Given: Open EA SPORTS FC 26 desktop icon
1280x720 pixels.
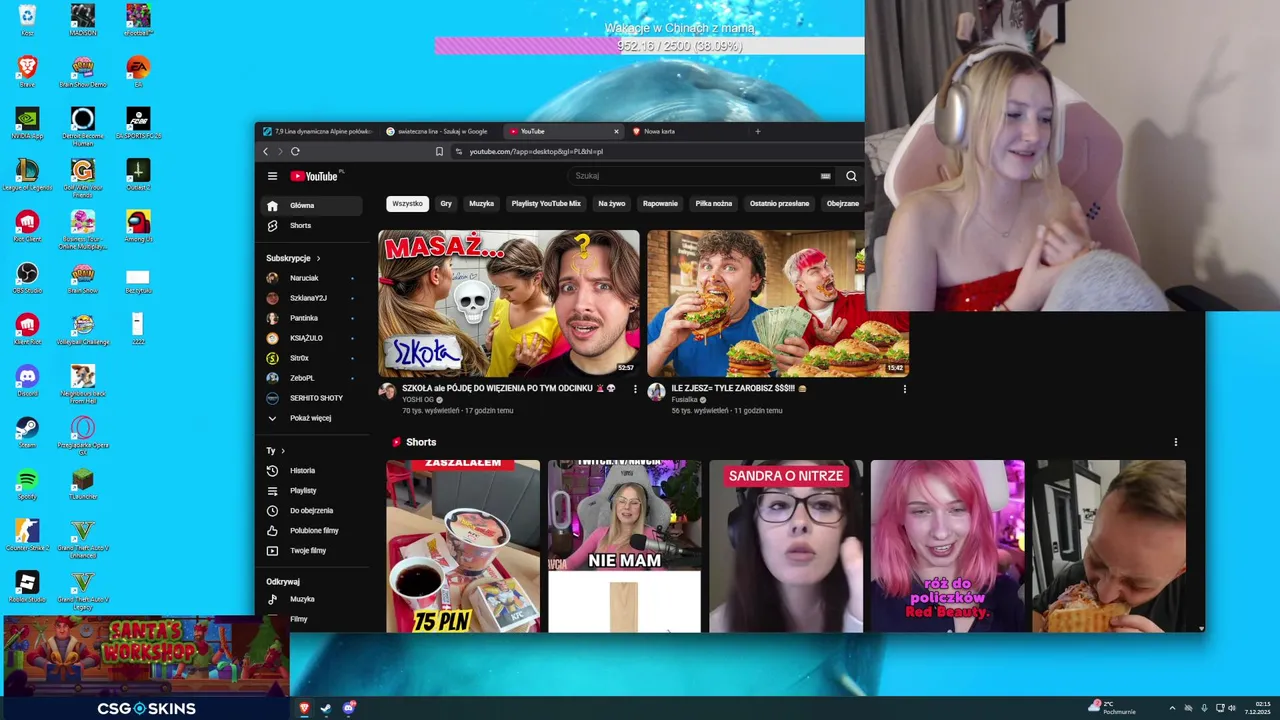Looking at the screenshot, I should [138, 122].
